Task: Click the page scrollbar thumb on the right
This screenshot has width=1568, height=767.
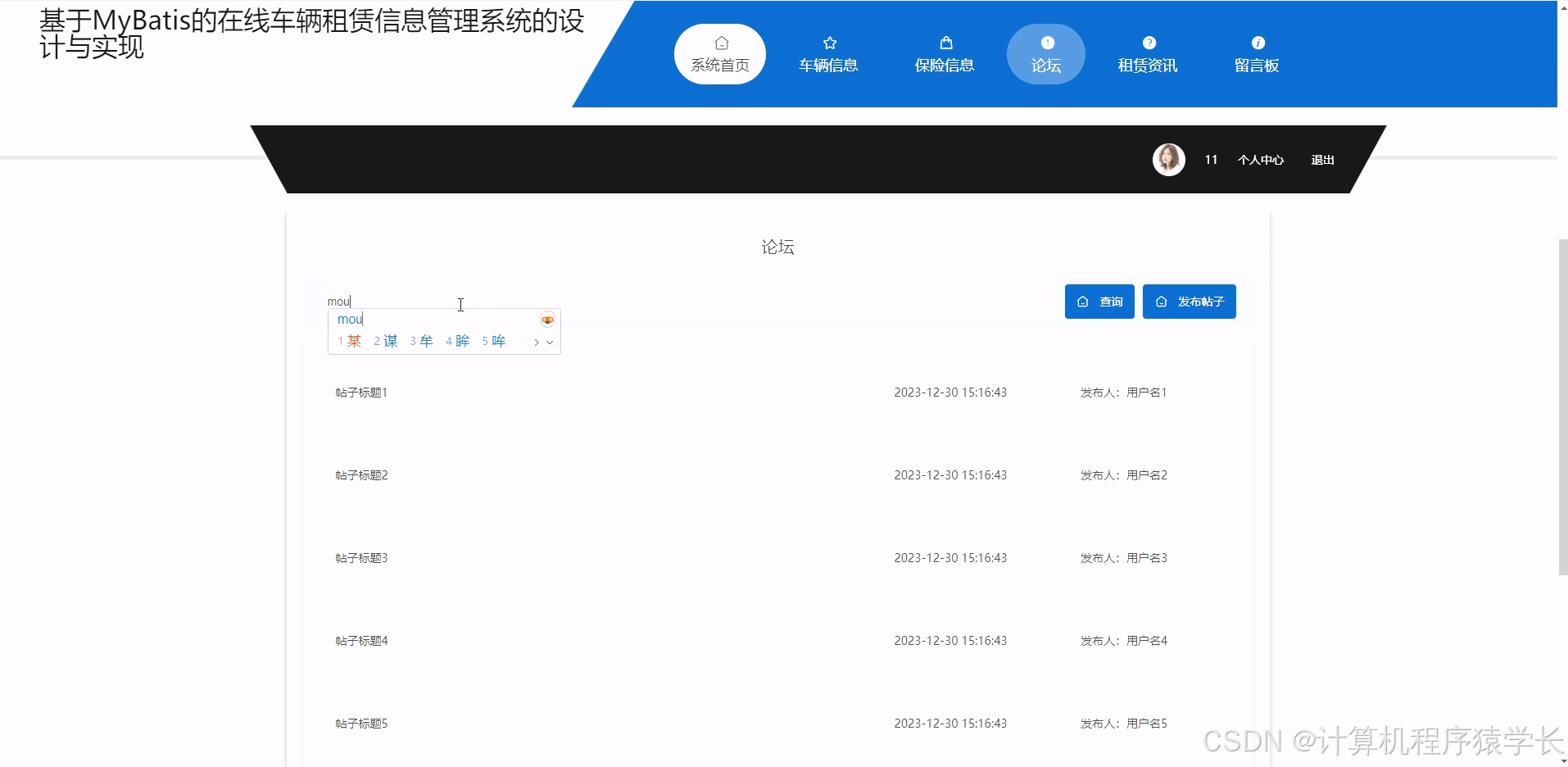Action: pos(1562,407)
